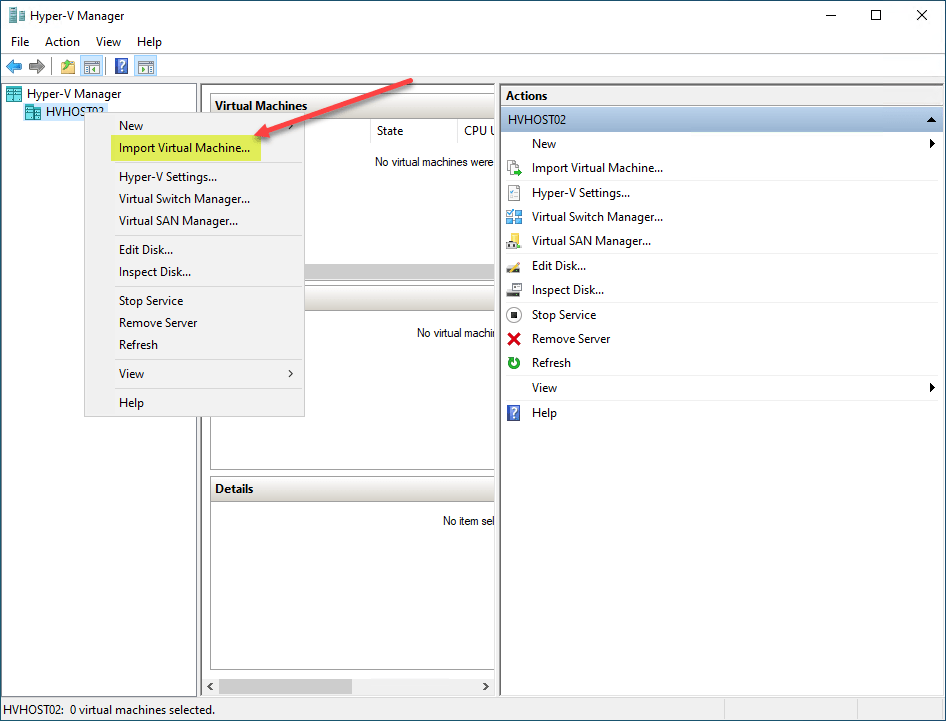Image resolution: width=946 pixels, height=721 pixels.
Task: Choose New in the context menu
Action: click(193, 125)
